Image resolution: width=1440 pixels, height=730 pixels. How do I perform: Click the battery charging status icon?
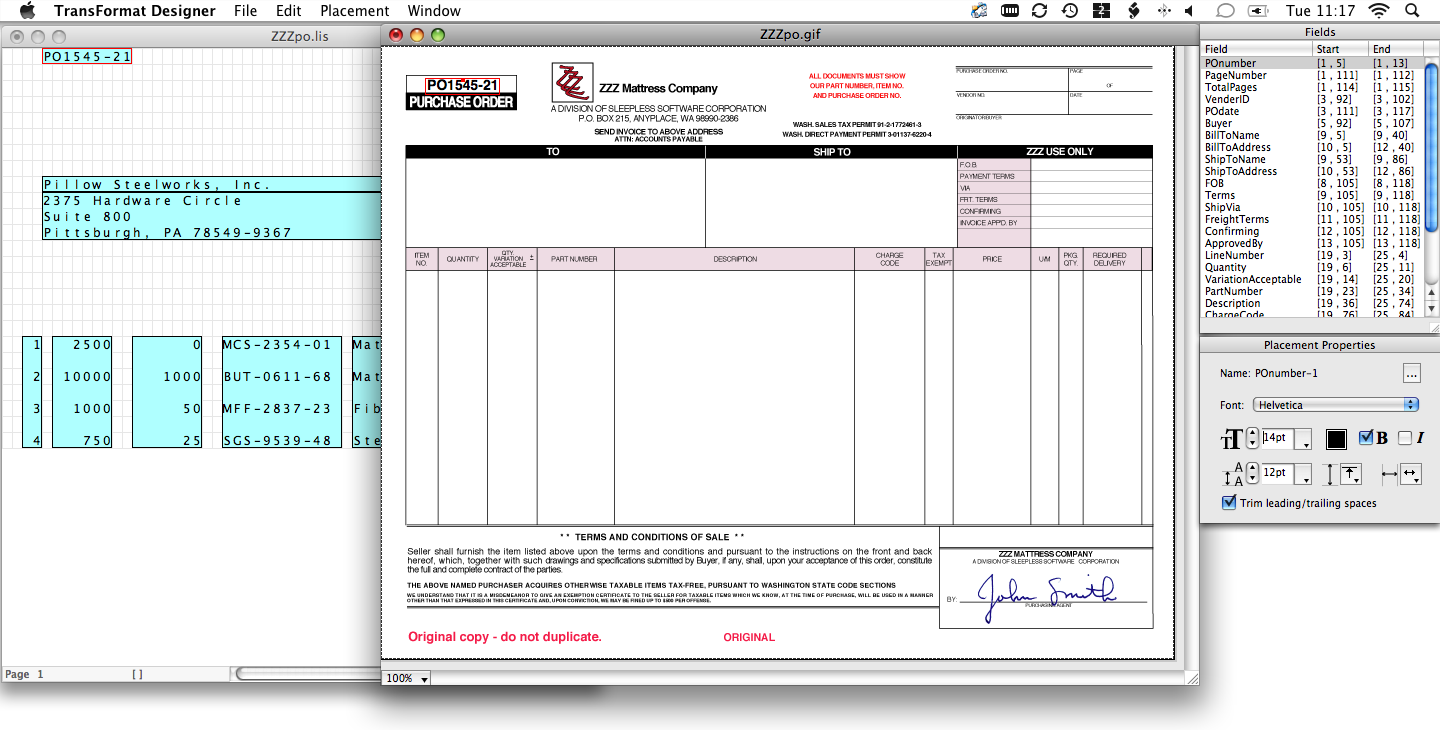(1258, 11)
